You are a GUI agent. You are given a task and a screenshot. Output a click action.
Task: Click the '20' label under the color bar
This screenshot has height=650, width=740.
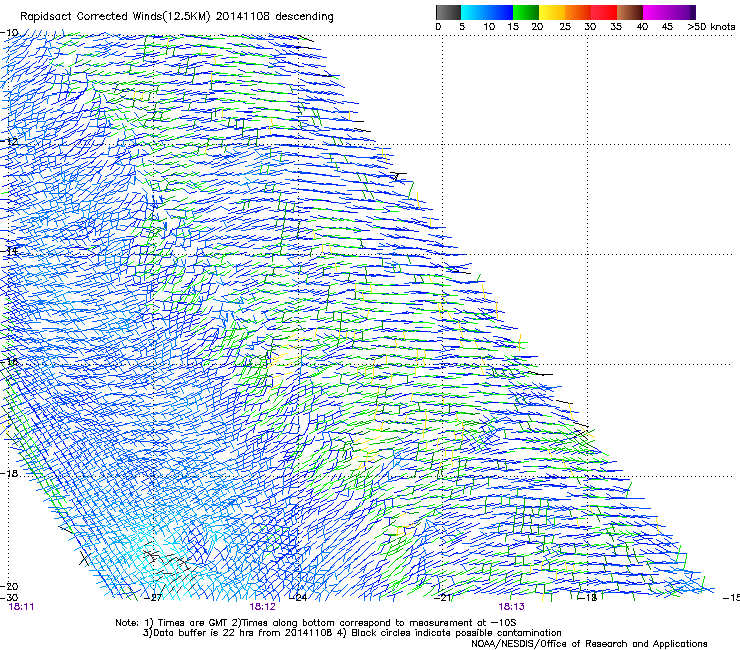tap(537, 27)
